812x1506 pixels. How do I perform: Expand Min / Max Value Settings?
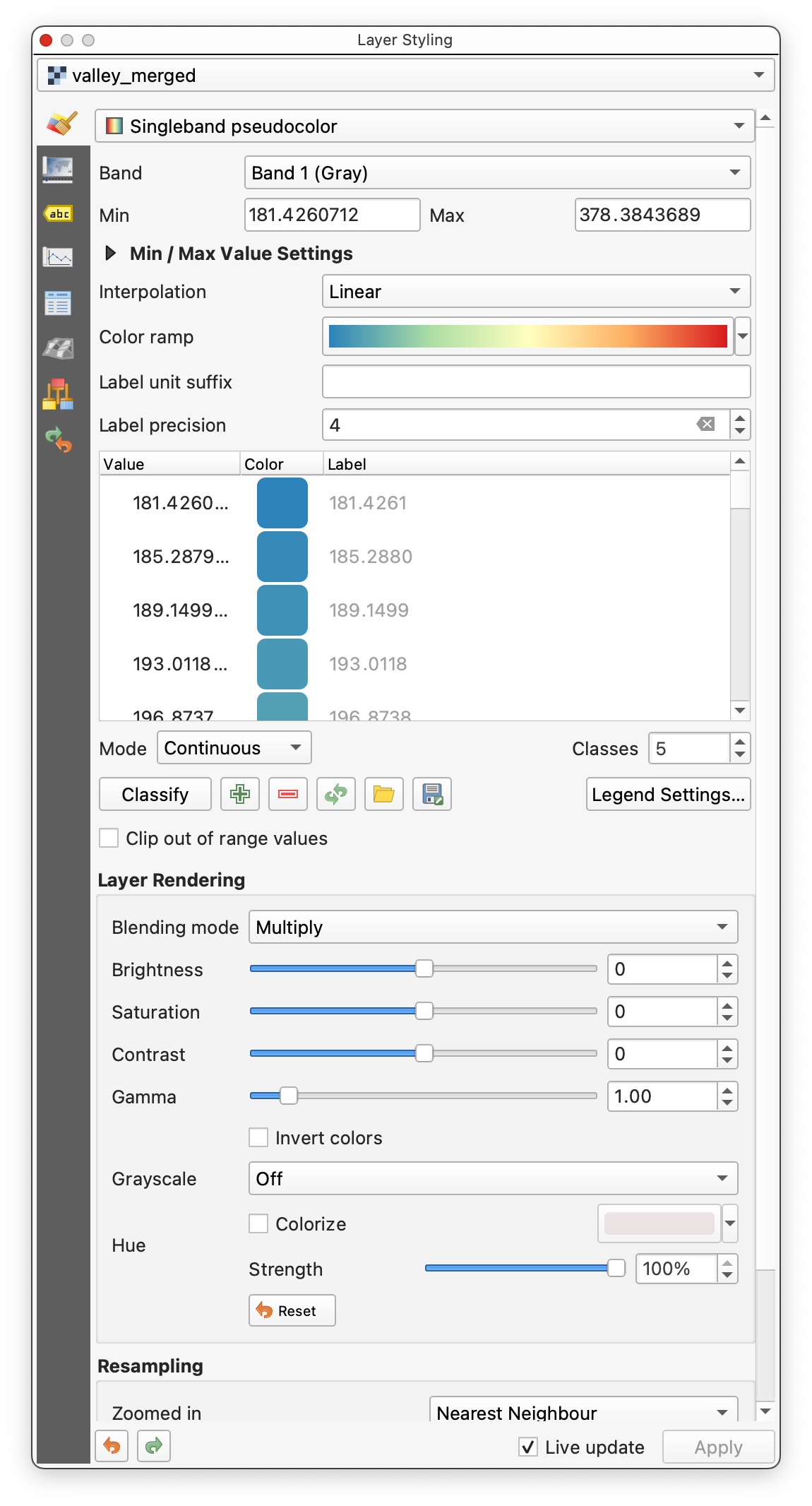tap(111, 253)
